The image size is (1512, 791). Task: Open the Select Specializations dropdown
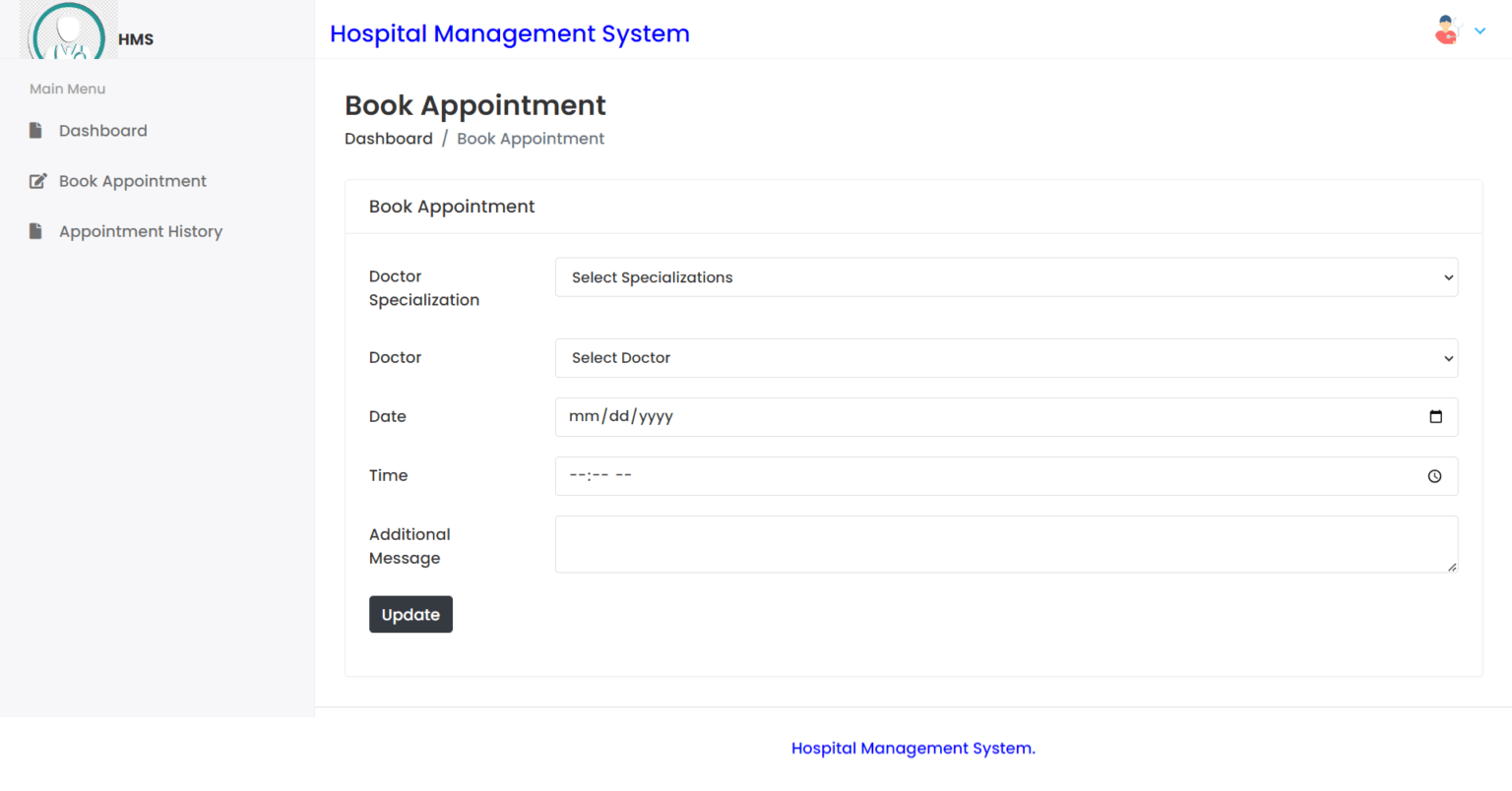click(x=1006, y=276)
